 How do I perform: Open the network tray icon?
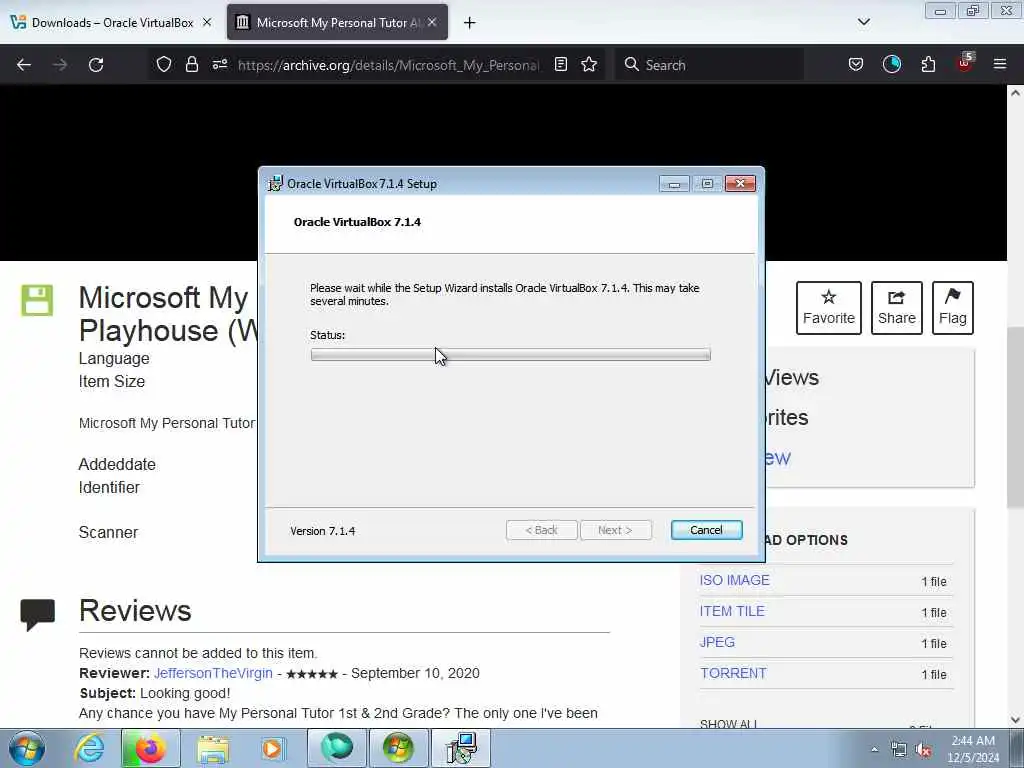(x=899, y=750)
